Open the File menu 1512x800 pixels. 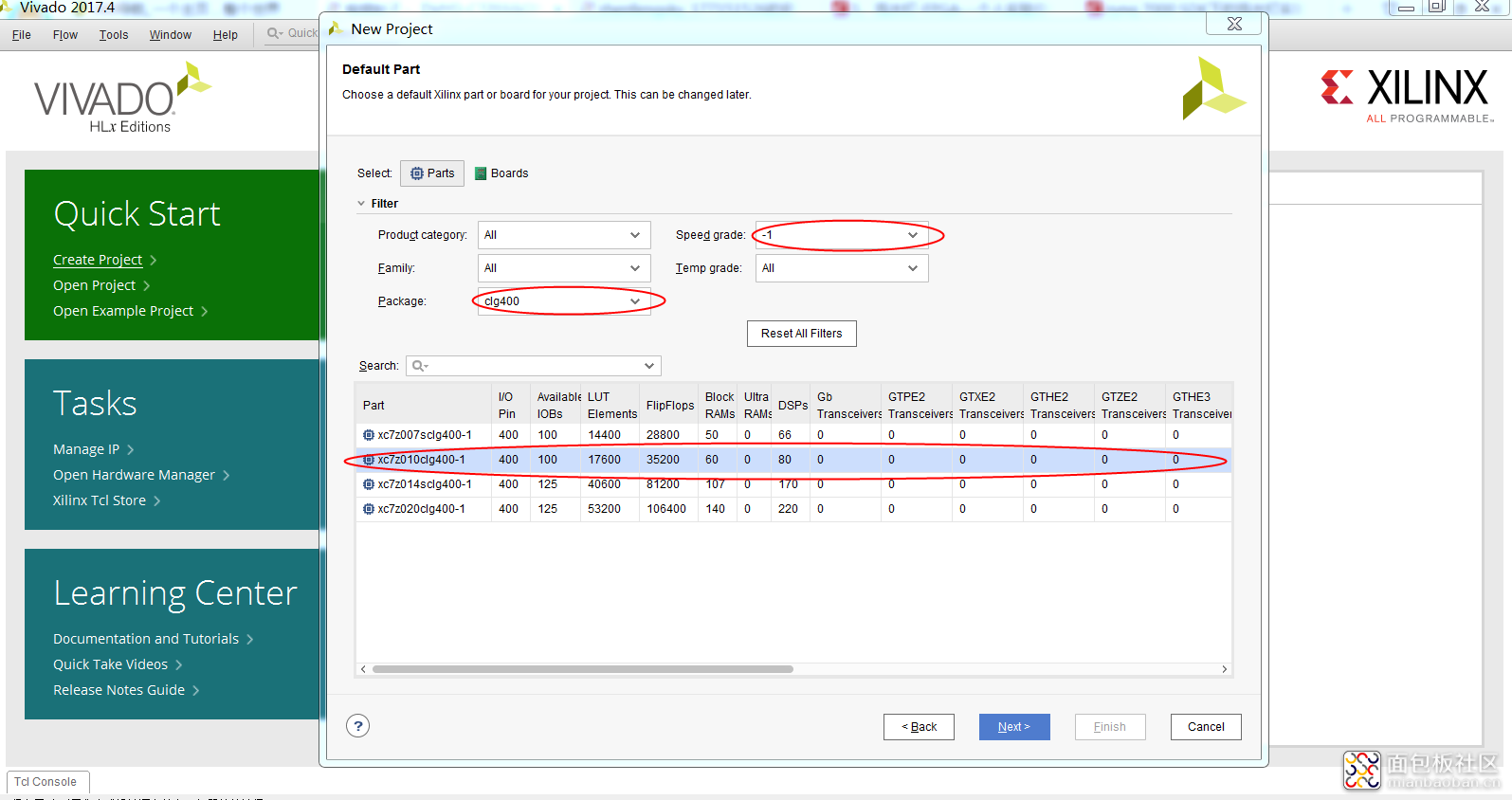point(22,35)
